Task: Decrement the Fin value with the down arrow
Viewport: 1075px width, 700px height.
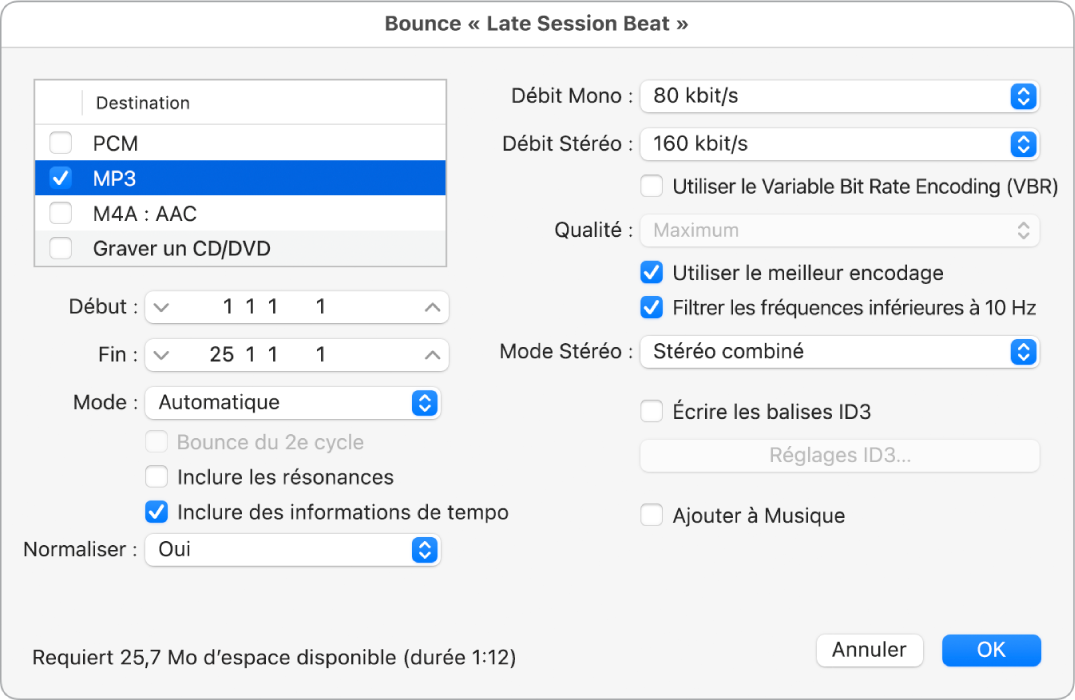Action: [160, 354]
